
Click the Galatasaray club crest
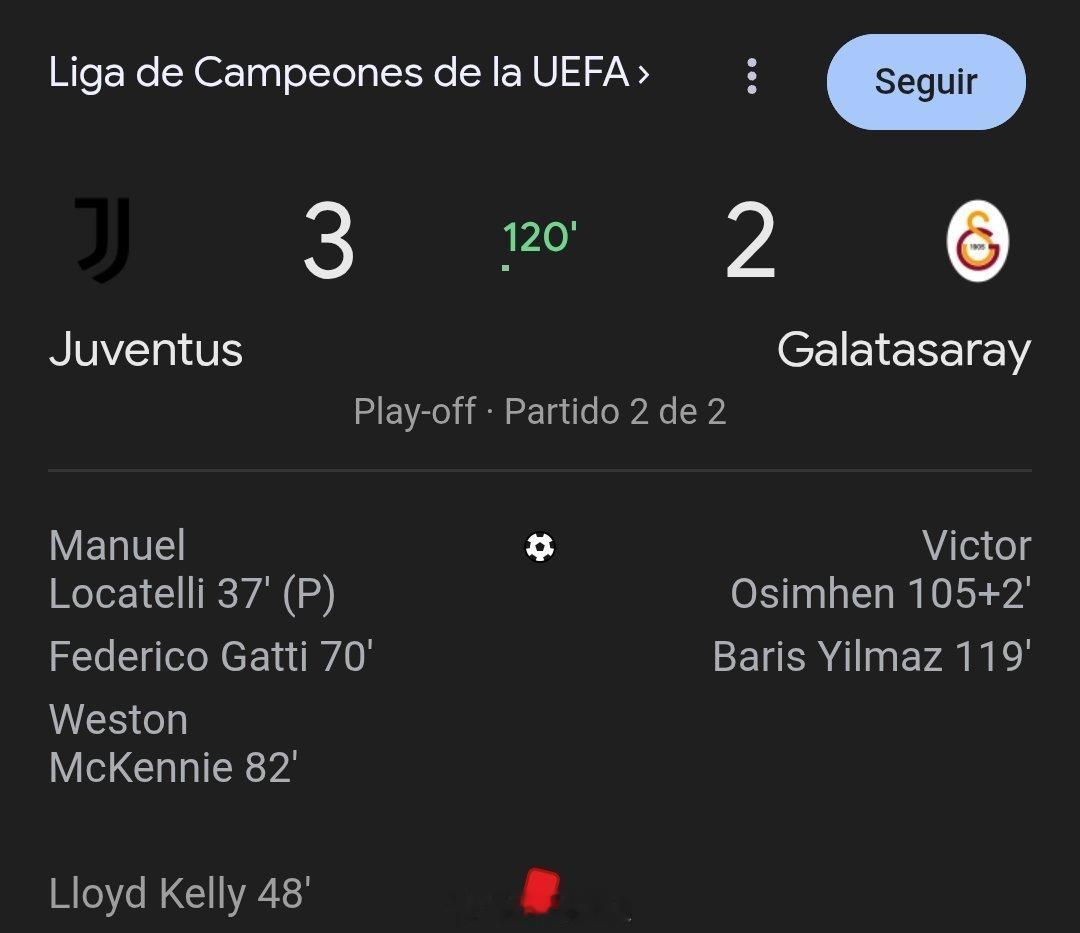(x=977, y=241)
